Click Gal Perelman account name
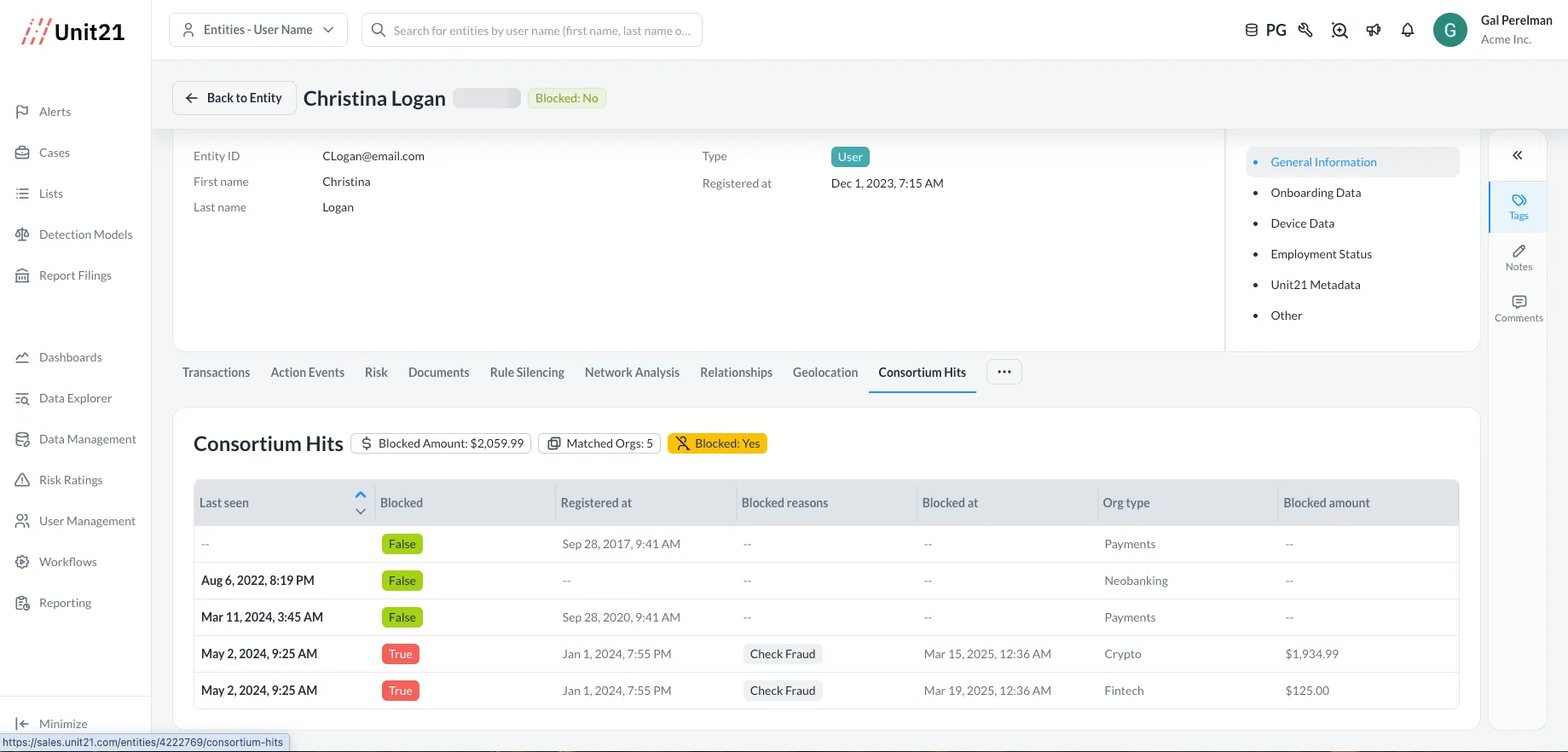Image resolution: width=1568 pixels, height=752 pixels. (1516, 20)
